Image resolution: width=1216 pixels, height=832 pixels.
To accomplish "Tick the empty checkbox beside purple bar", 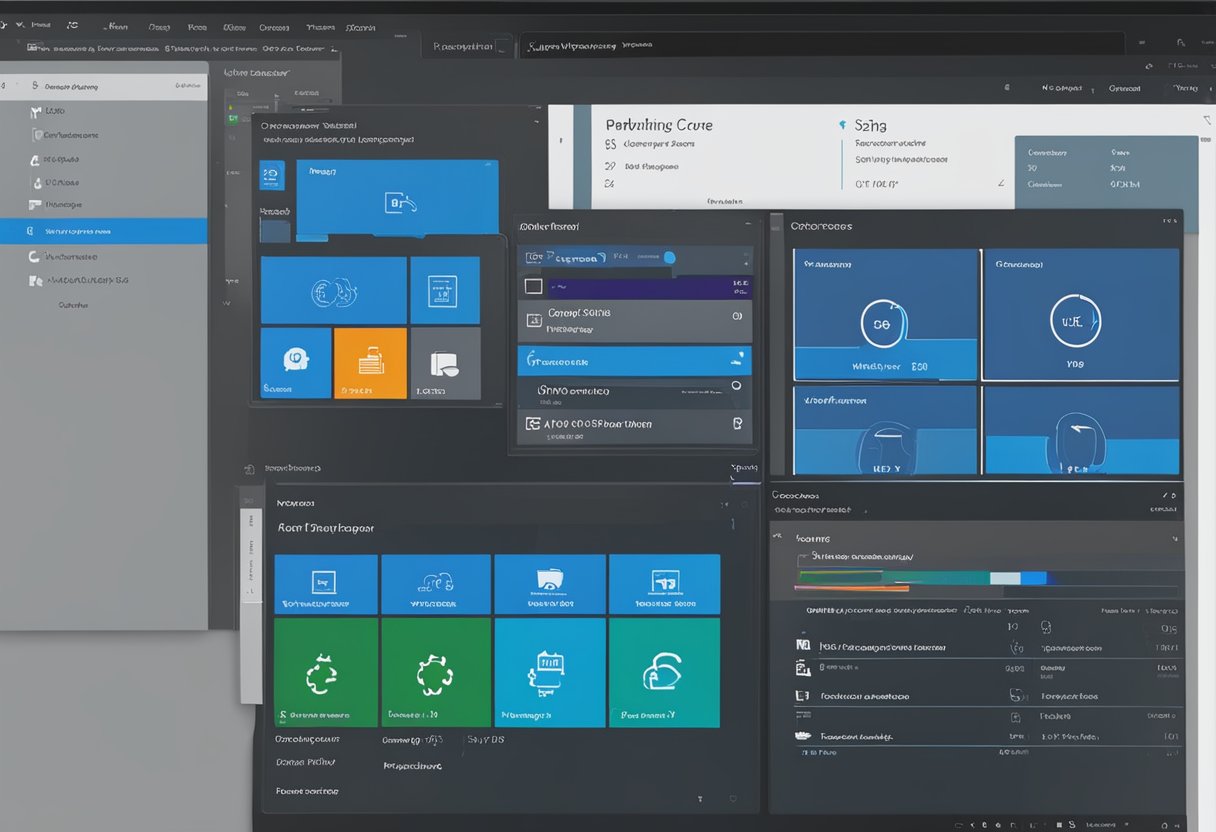I will coord(534,287).
